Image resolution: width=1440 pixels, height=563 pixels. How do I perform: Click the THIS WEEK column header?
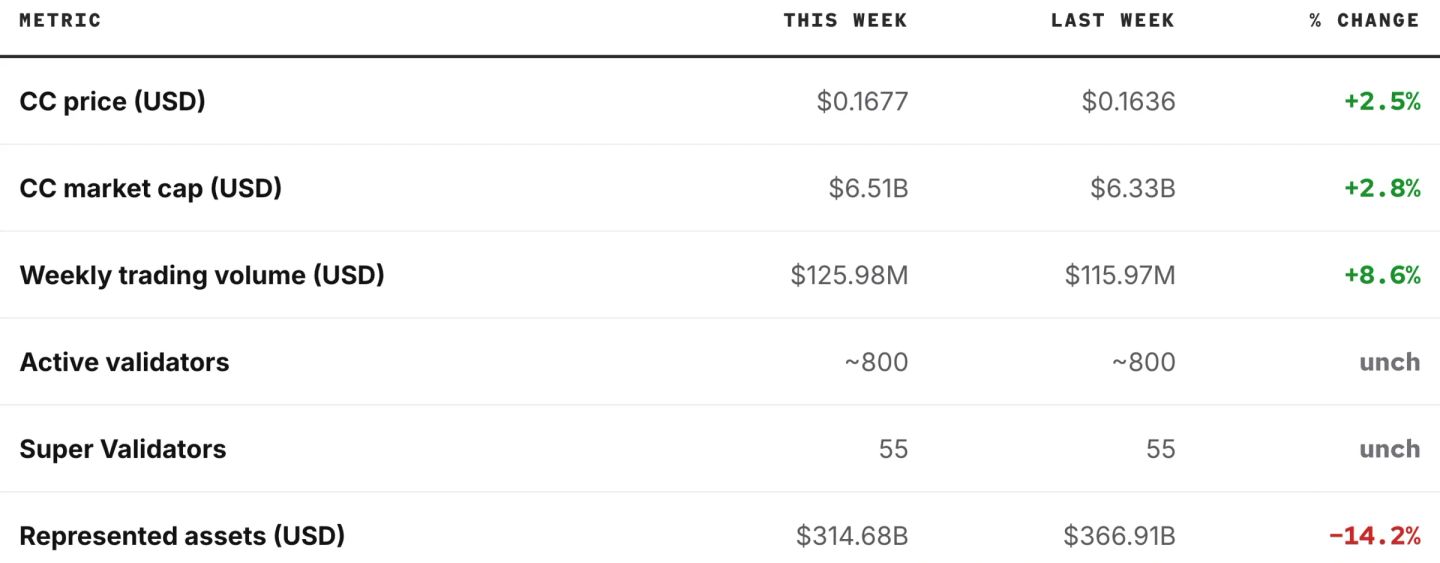[x=845, y=20]
